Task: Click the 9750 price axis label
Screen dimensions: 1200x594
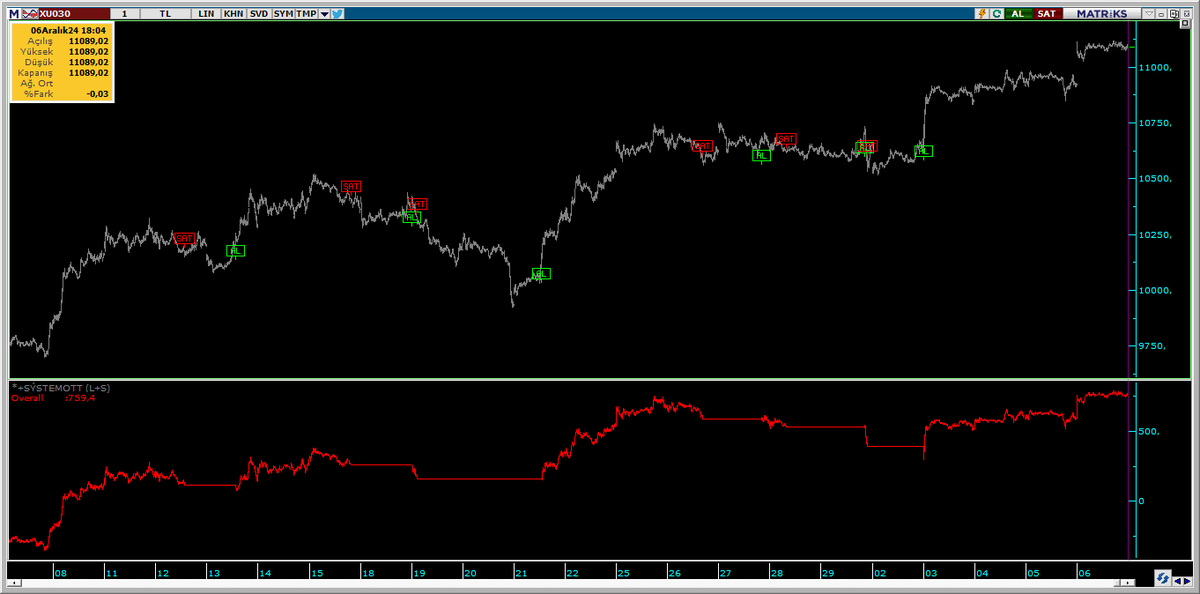Action: point(1152,346)
